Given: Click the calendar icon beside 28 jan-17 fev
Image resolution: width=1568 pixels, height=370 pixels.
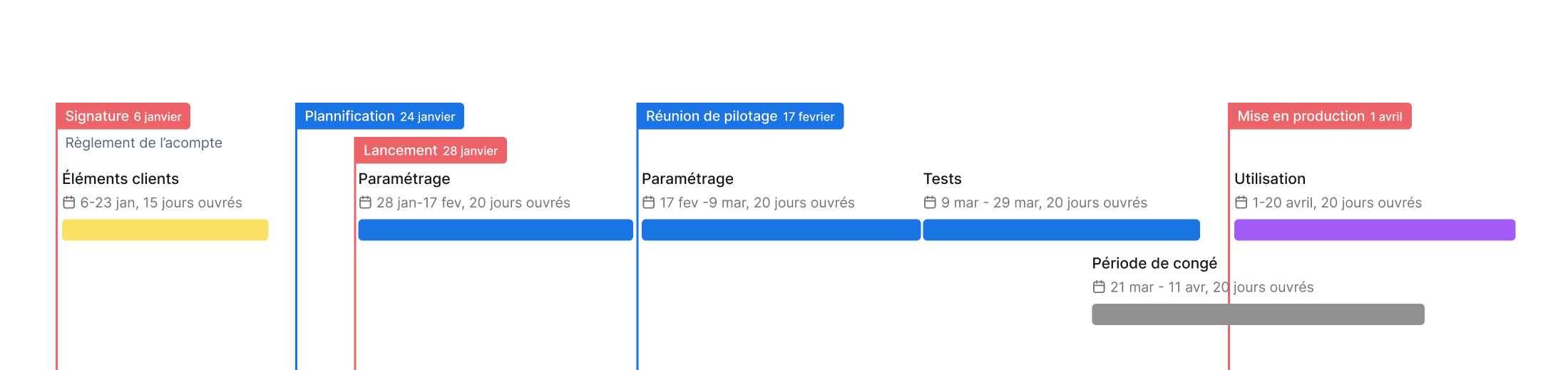Looking at the screenshot, I should pyautogui.click(x=365, y=202).
